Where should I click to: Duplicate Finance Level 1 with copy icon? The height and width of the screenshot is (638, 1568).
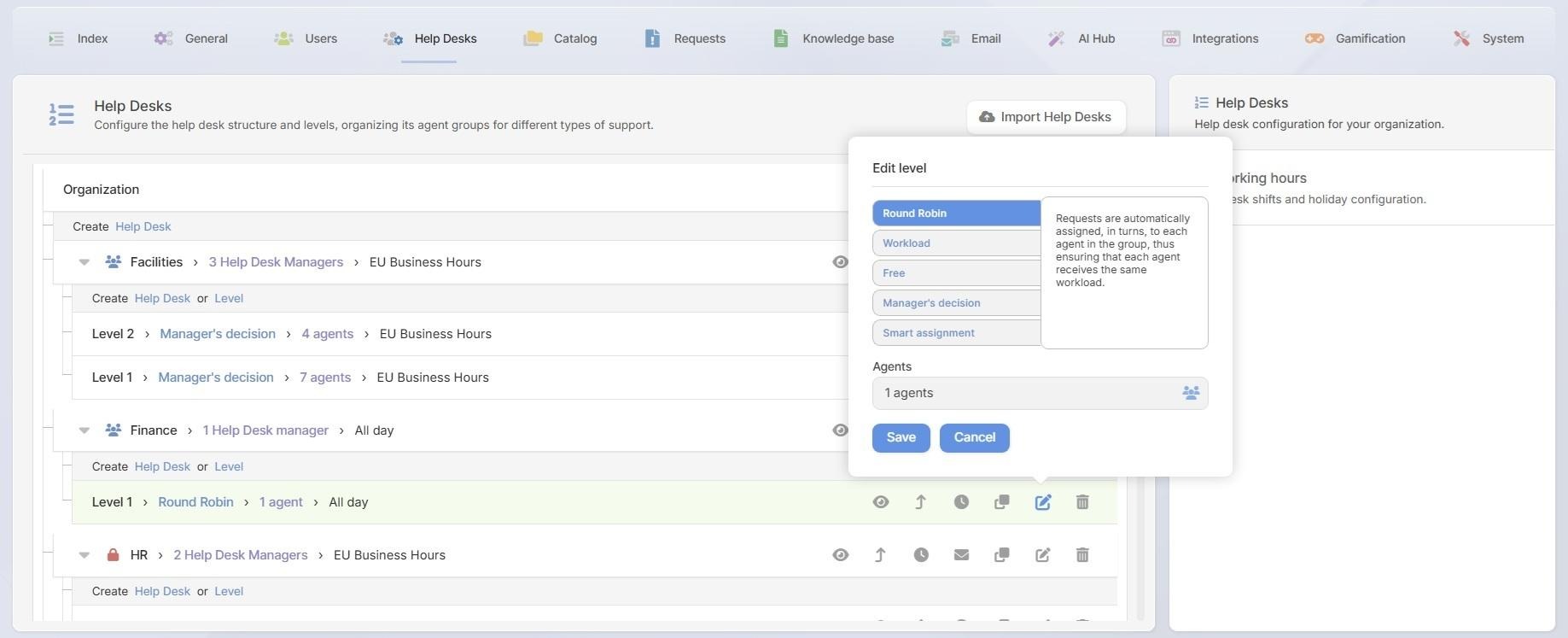pyautogui.click(x=1002, y=502)
